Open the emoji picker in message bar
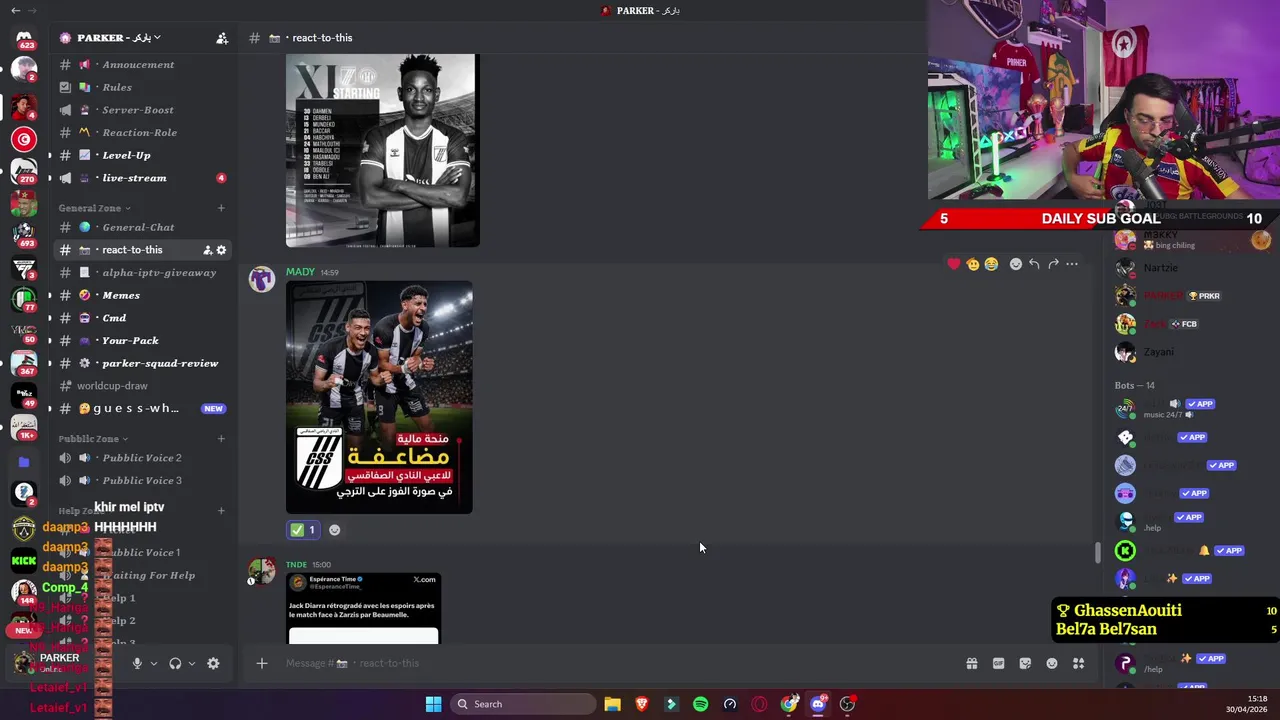The width and height of the screenshot is (1280, 720). tap(1052, 663)
